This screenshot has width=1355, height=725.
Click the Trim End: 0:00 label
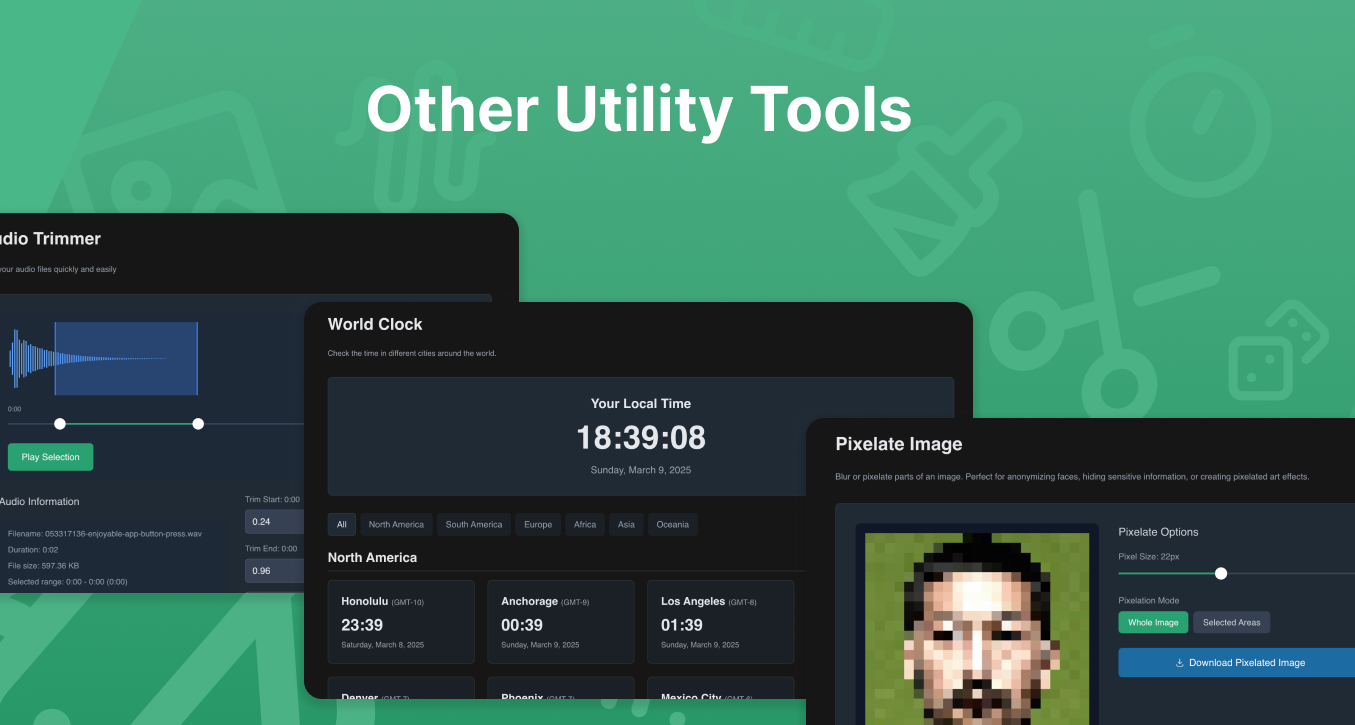click(271, 548)
